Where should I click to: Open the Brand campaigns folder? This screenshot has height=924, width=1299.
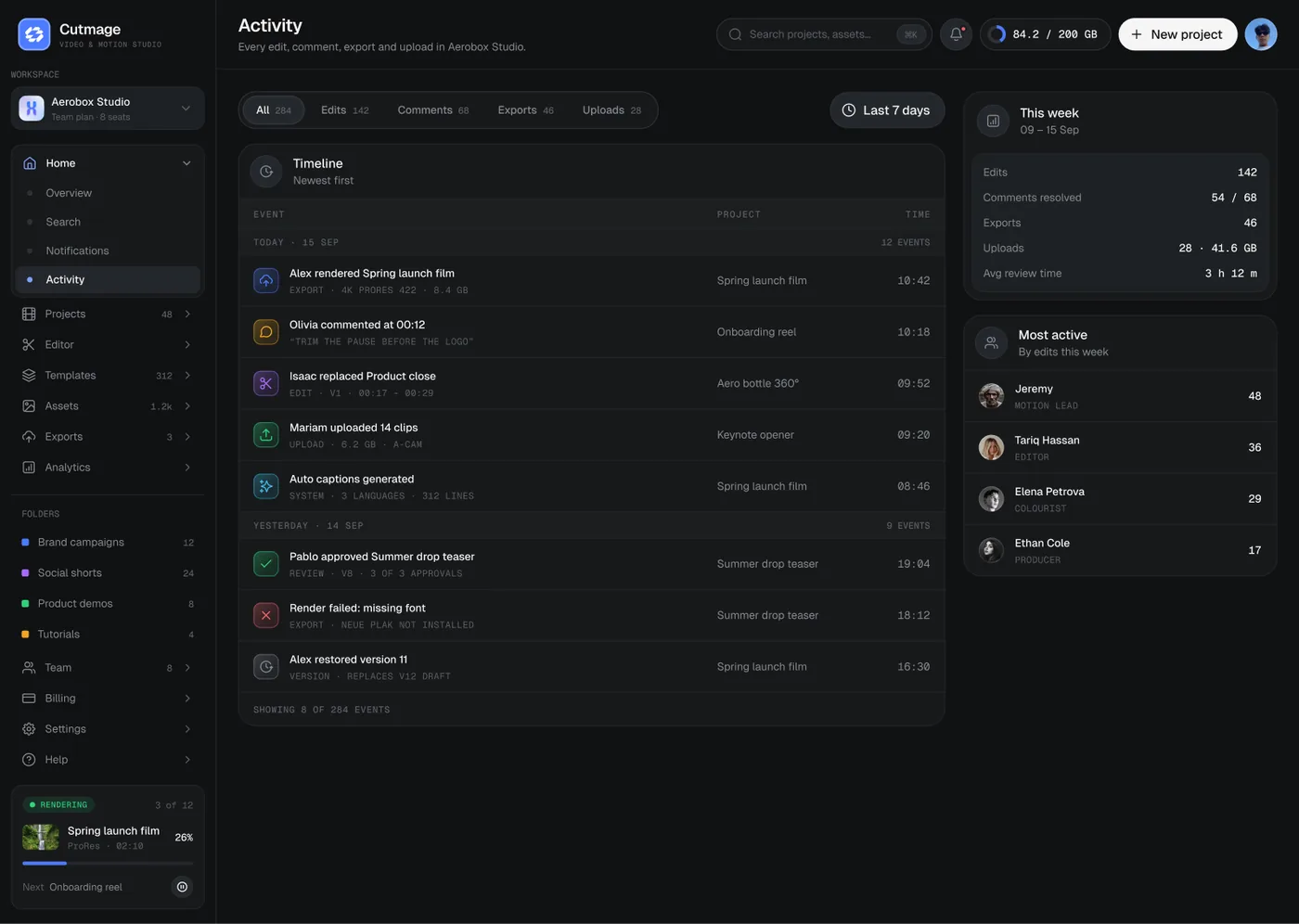coord(108,543)
